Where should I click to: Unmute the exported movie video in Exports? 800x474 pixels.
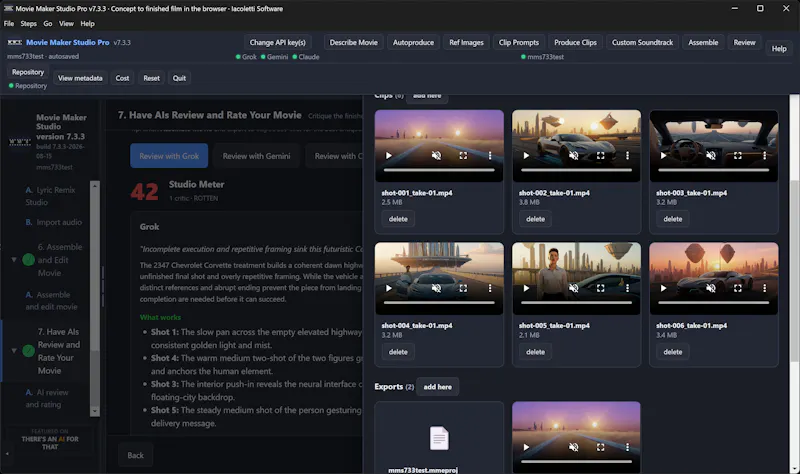[x=573, y=447]
